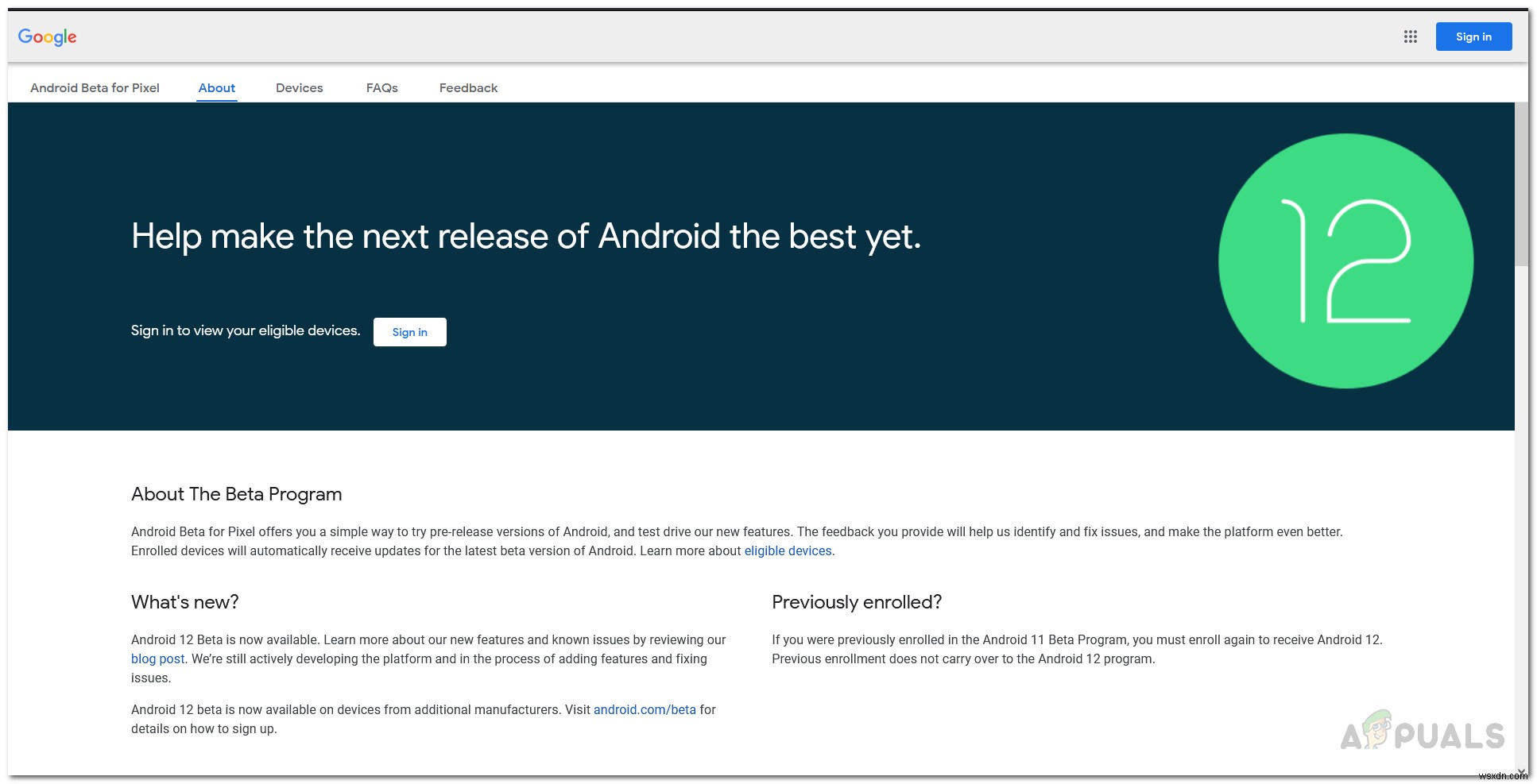Go to Android Beta for Pixel home
Image resolution: width=1537 pixels, height=784 pixels.
pyautogui.click(x=95, y=87)
